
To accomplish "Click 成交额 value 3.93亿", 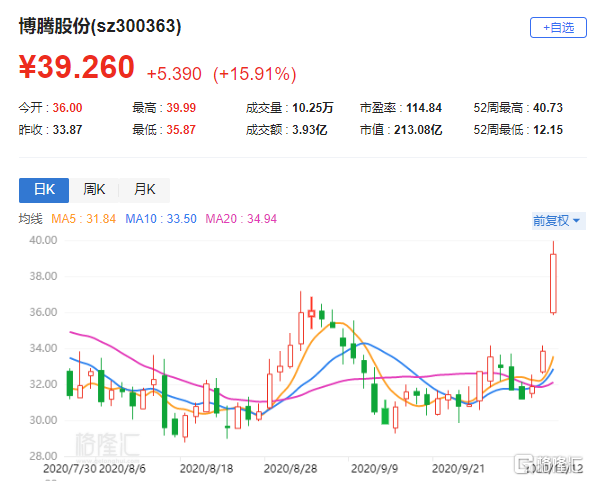I will click(x=310, y=130).
